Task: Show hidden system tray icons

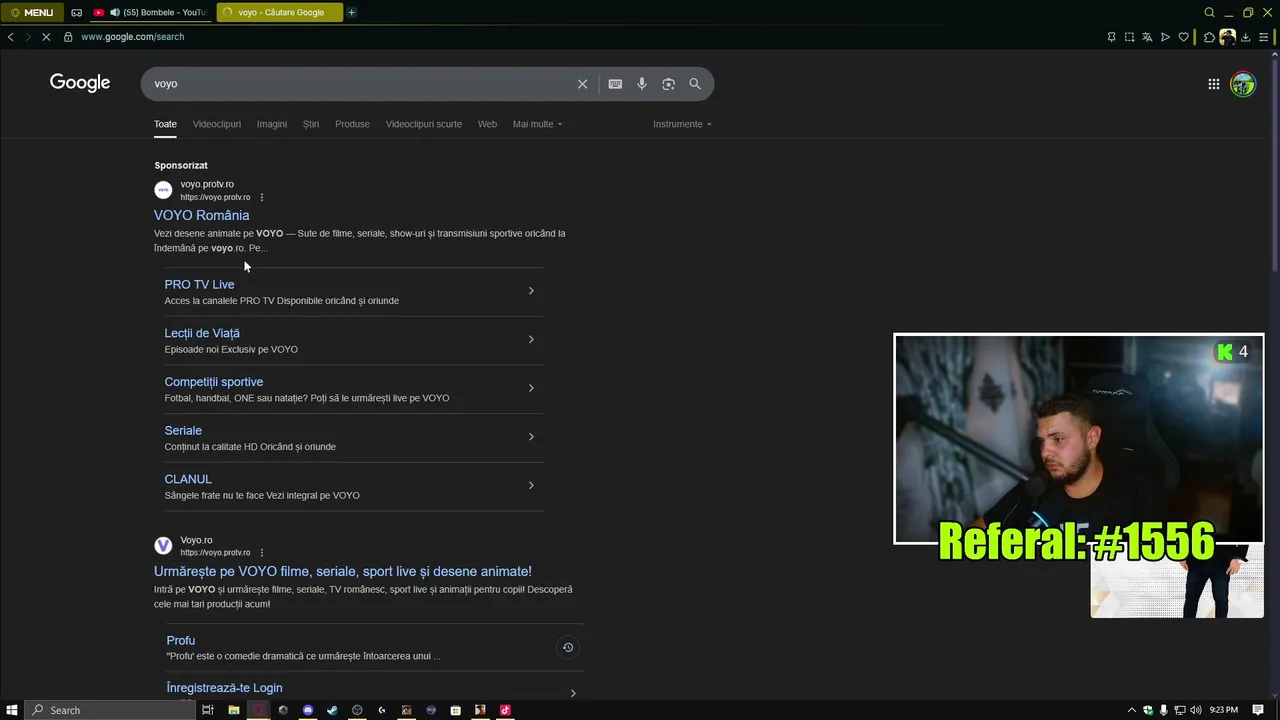Action: tap(1132, 710)
